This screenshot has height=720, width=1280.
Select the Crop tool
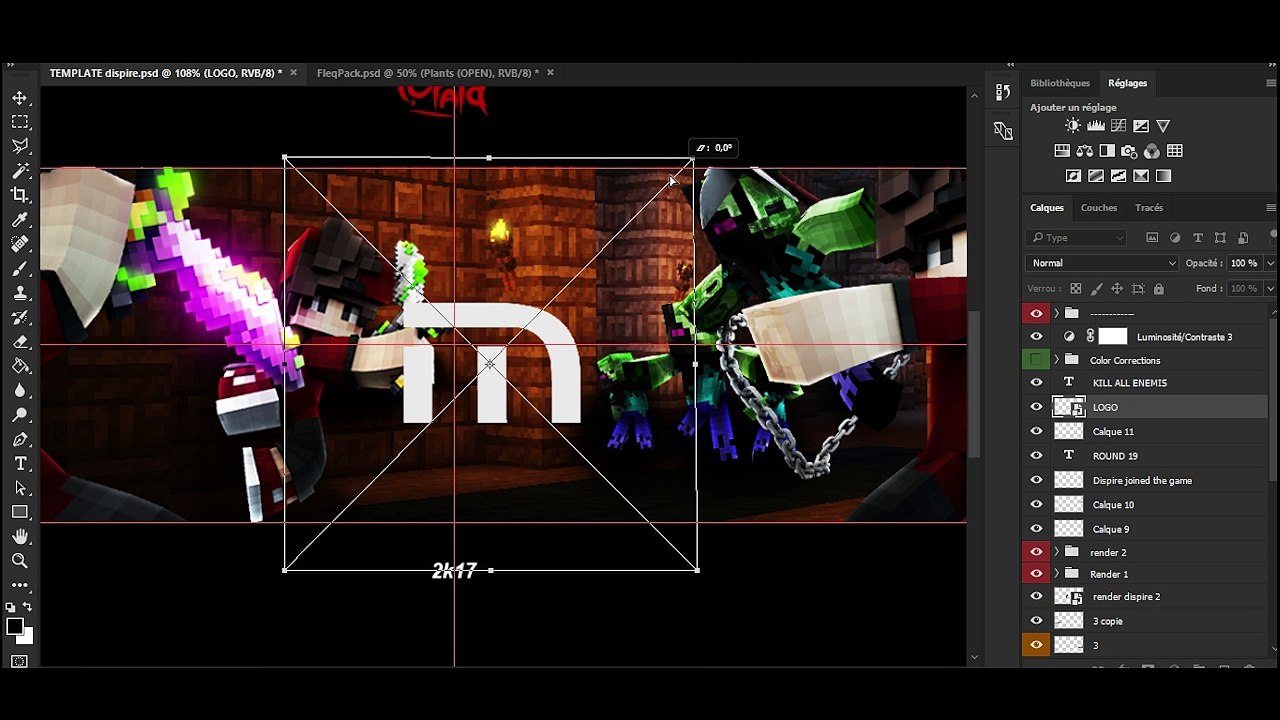20,195
